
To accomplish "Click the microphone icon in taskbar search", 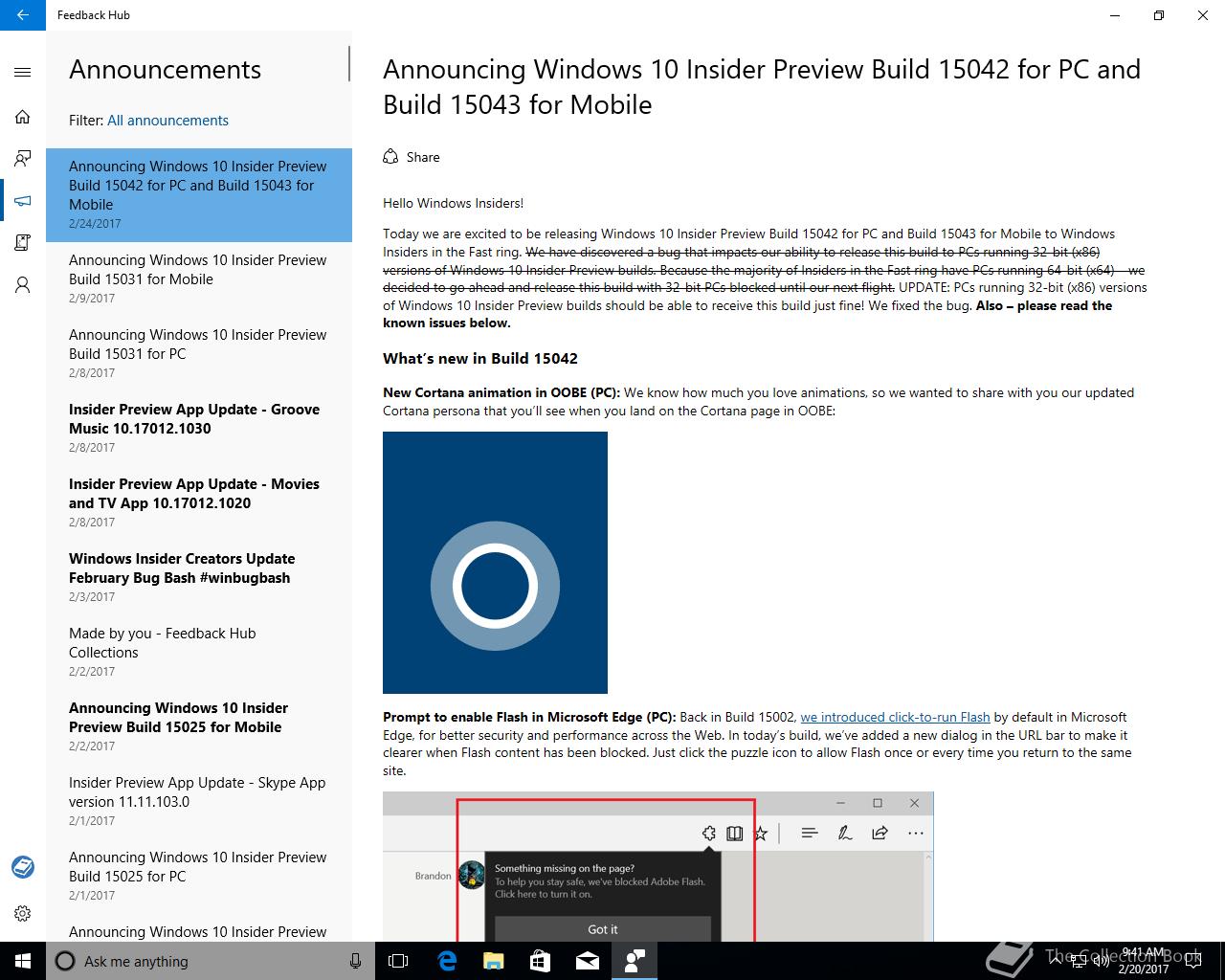I will pos(356,961).
